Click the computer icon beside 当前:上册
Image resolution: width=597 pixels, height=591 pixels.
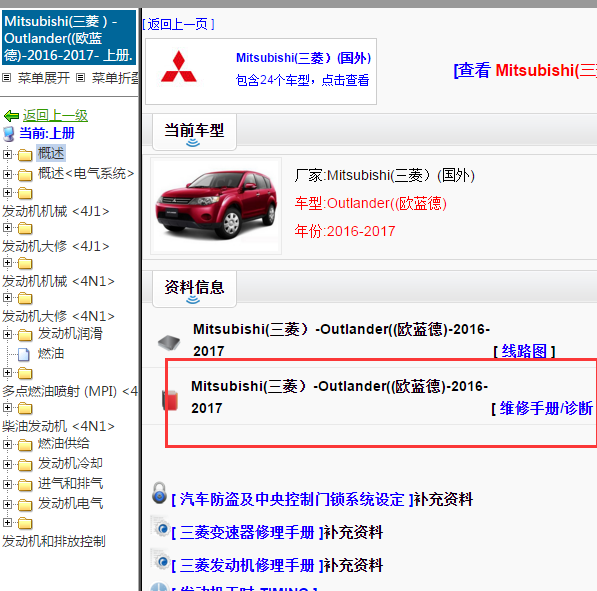pos(9,134)
